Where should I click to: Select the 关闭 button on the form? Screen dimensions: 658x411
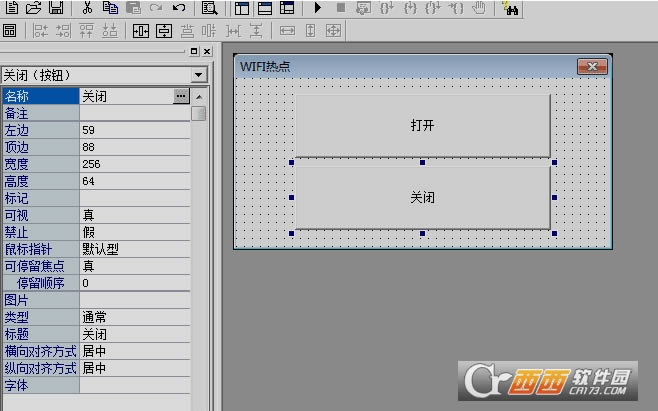tap(423, 197)
